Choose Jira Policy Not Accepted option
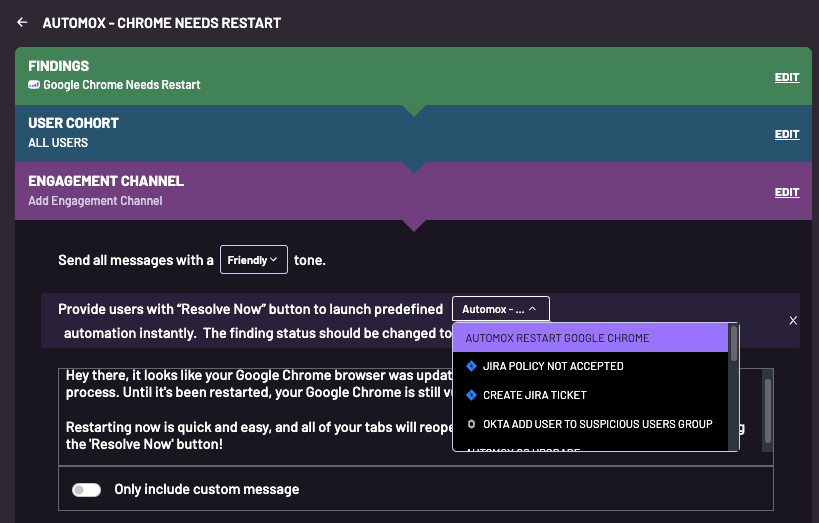The width and height of the screenshot is (819, 523). pyautogui.click(x=590, y=366)
